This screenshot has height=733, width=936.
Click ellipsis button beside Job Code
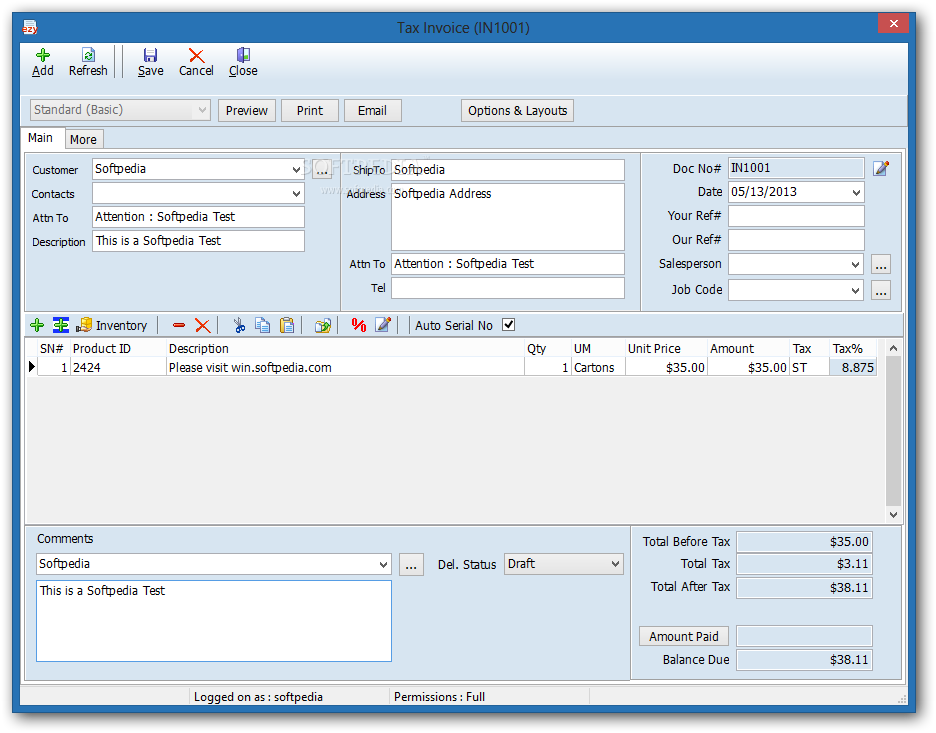click(881, 291)
